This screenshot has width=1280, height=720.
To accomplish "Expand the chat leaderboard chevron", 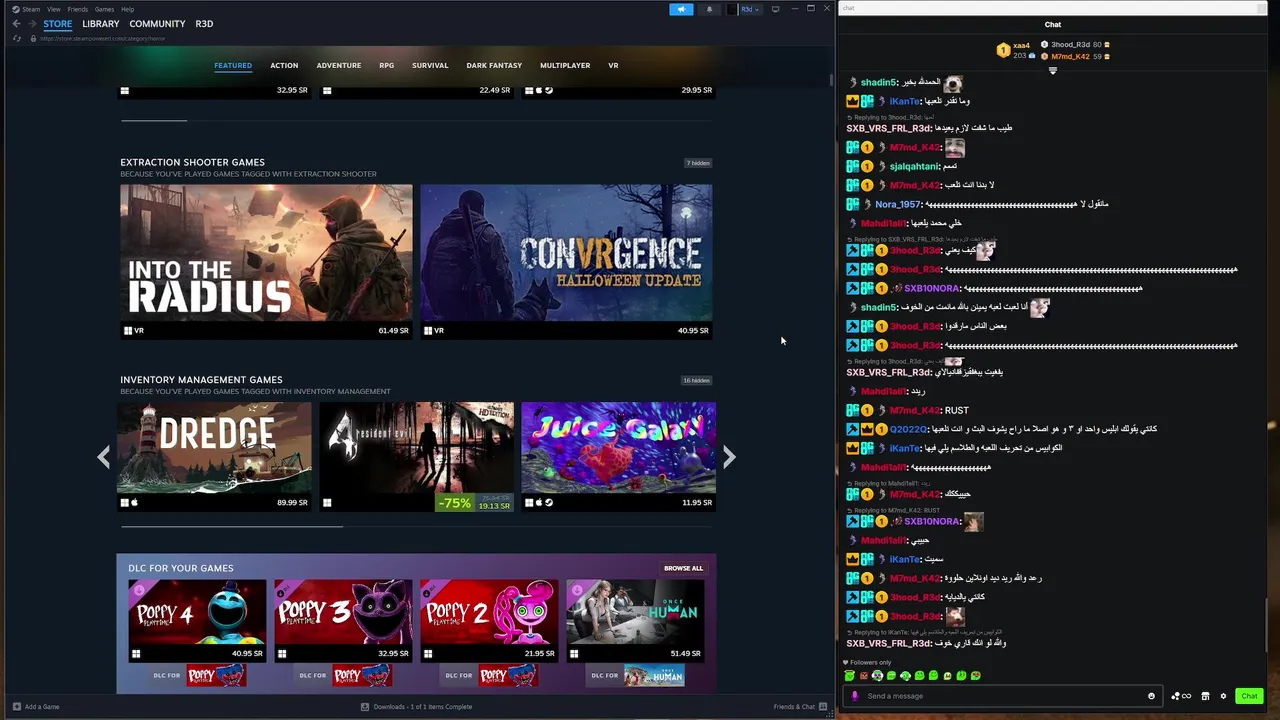I will point(1052,70).
